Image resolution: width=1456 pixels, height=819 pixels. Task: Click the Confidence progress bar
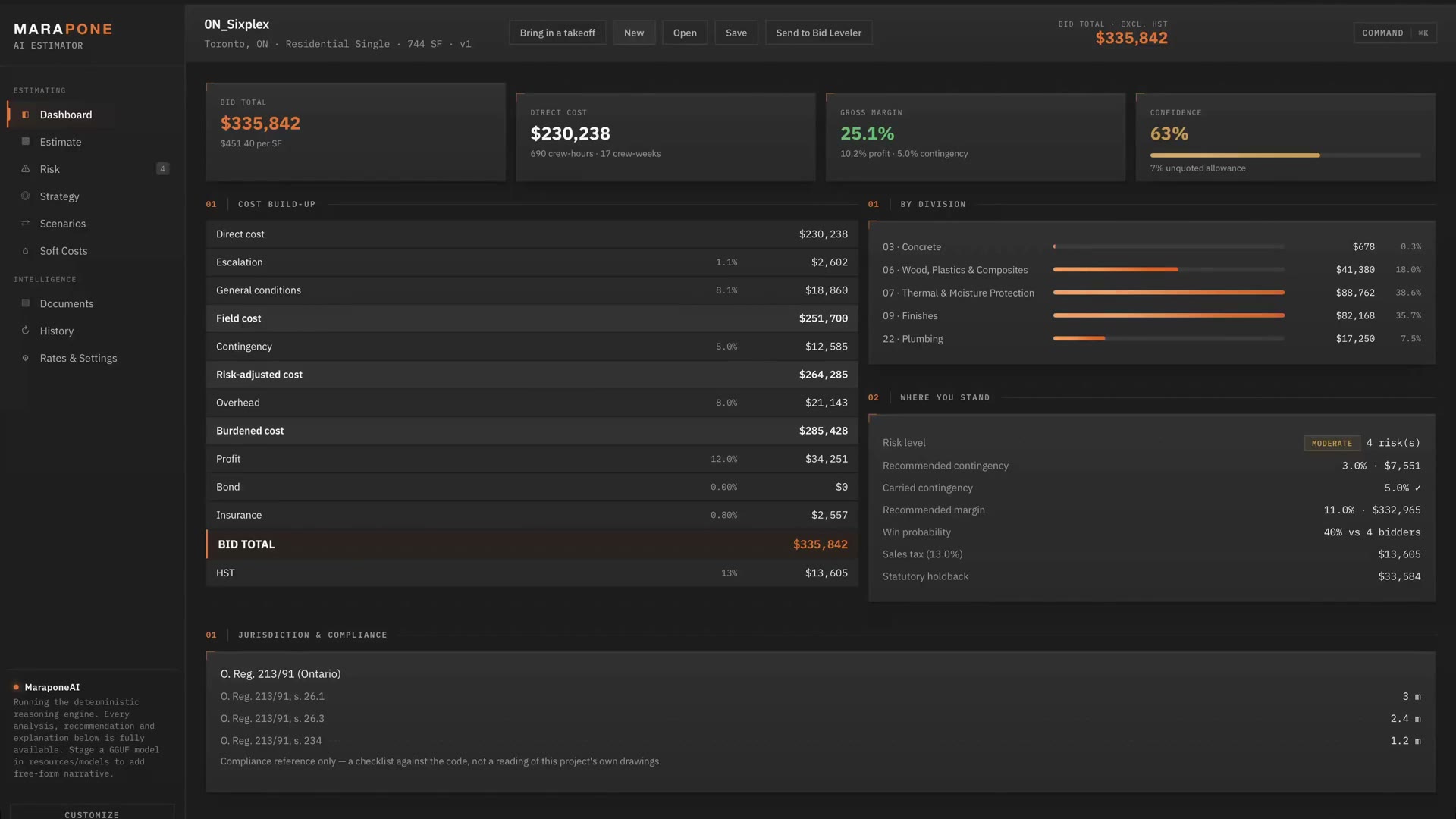[1285, 155]
